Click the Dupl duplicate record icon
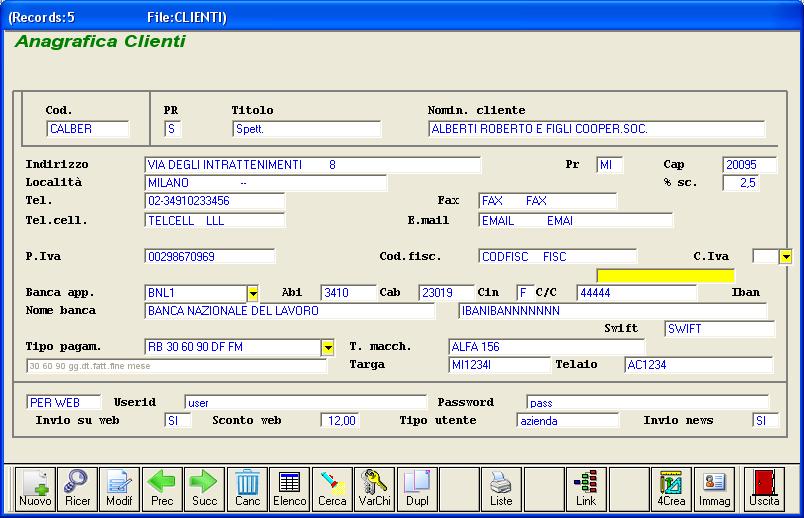Viewport: 804px width, 518px height. pyautogui.click(x=417, y=489)
